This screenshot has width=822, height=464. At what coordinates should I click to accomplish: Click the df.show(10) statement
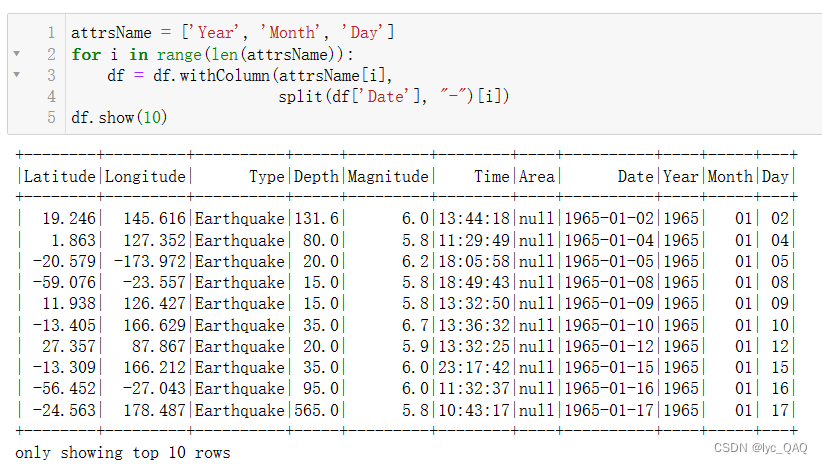click(x=119, y=117)
